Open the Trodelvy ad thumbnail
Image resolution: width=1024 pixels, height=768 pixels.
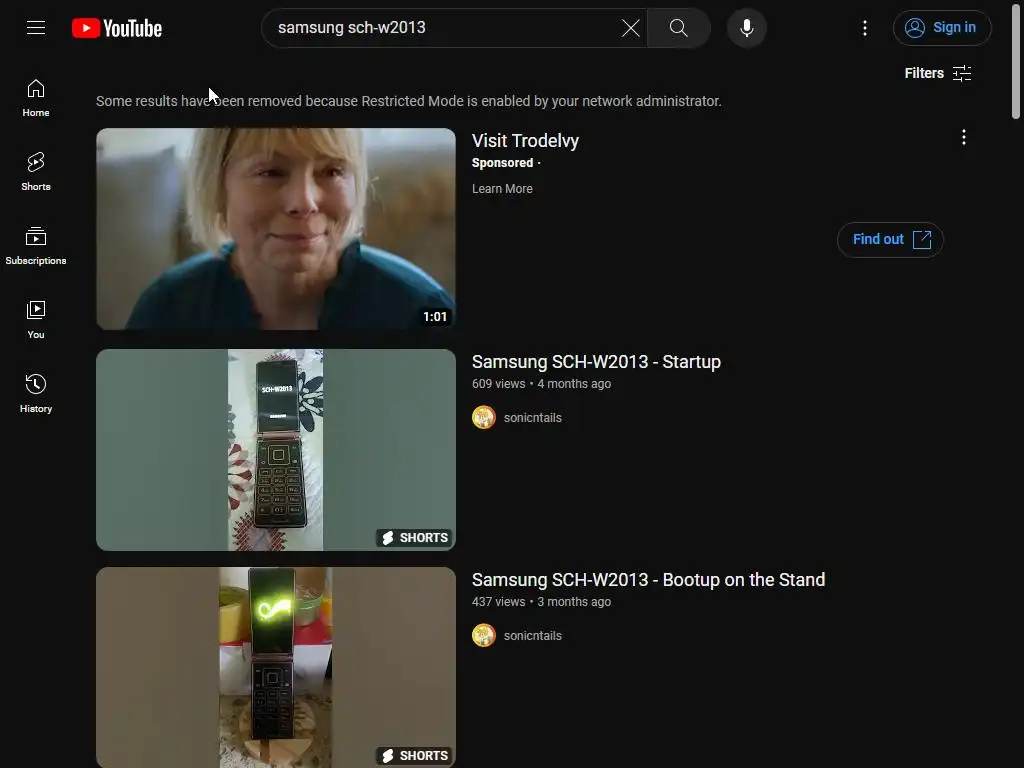click(x=276, y=229)
